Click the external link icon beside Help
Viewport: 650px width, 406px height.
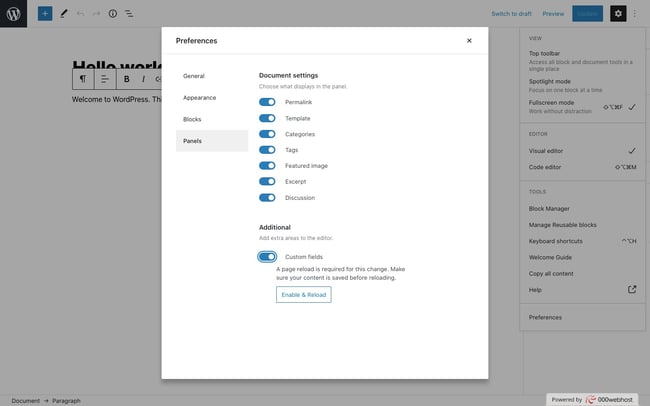click(632, 289)
